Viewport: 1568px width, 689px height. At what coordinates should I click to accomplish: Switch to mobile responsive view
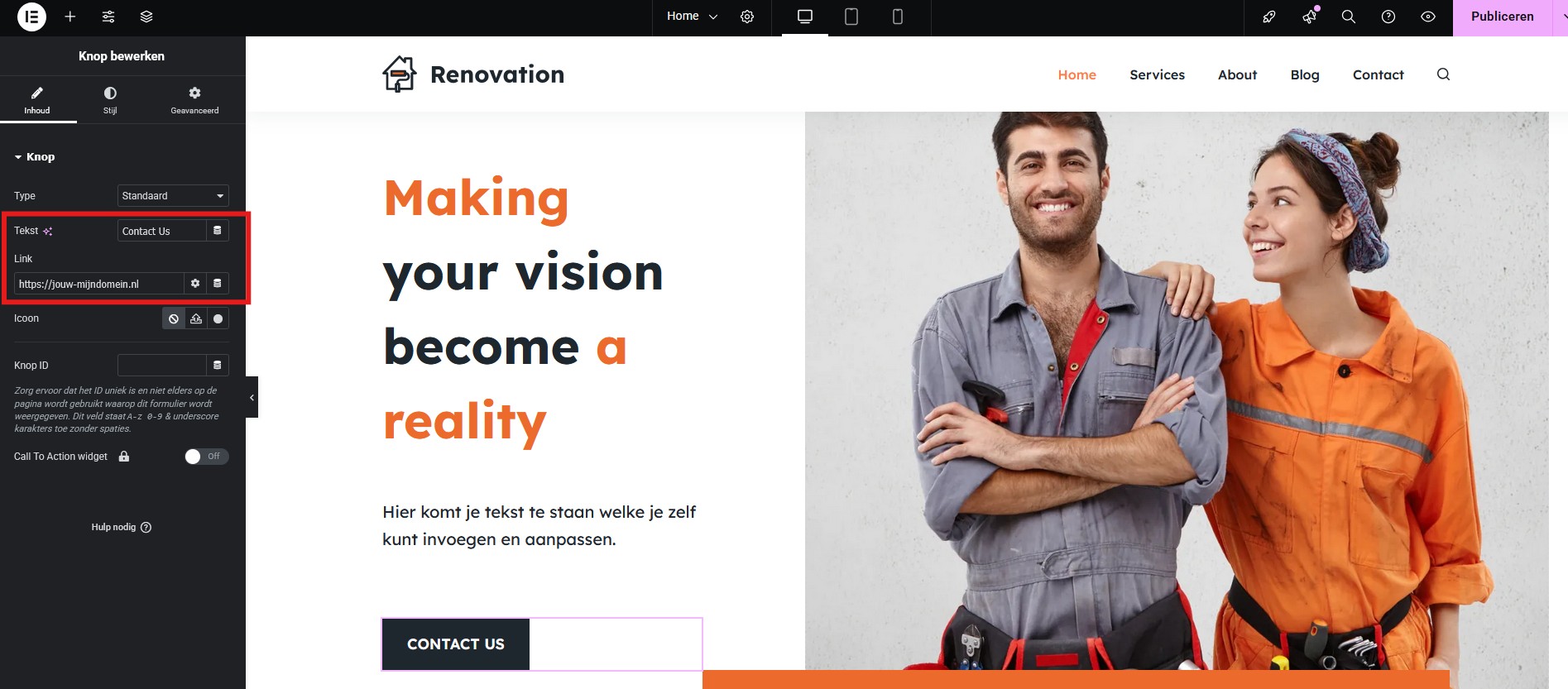pos(898,17)
